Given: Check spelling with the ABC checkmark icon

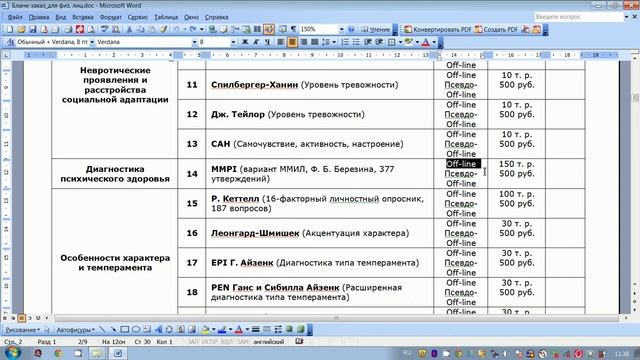Looking at the screenshot, I should pos(104,29).
